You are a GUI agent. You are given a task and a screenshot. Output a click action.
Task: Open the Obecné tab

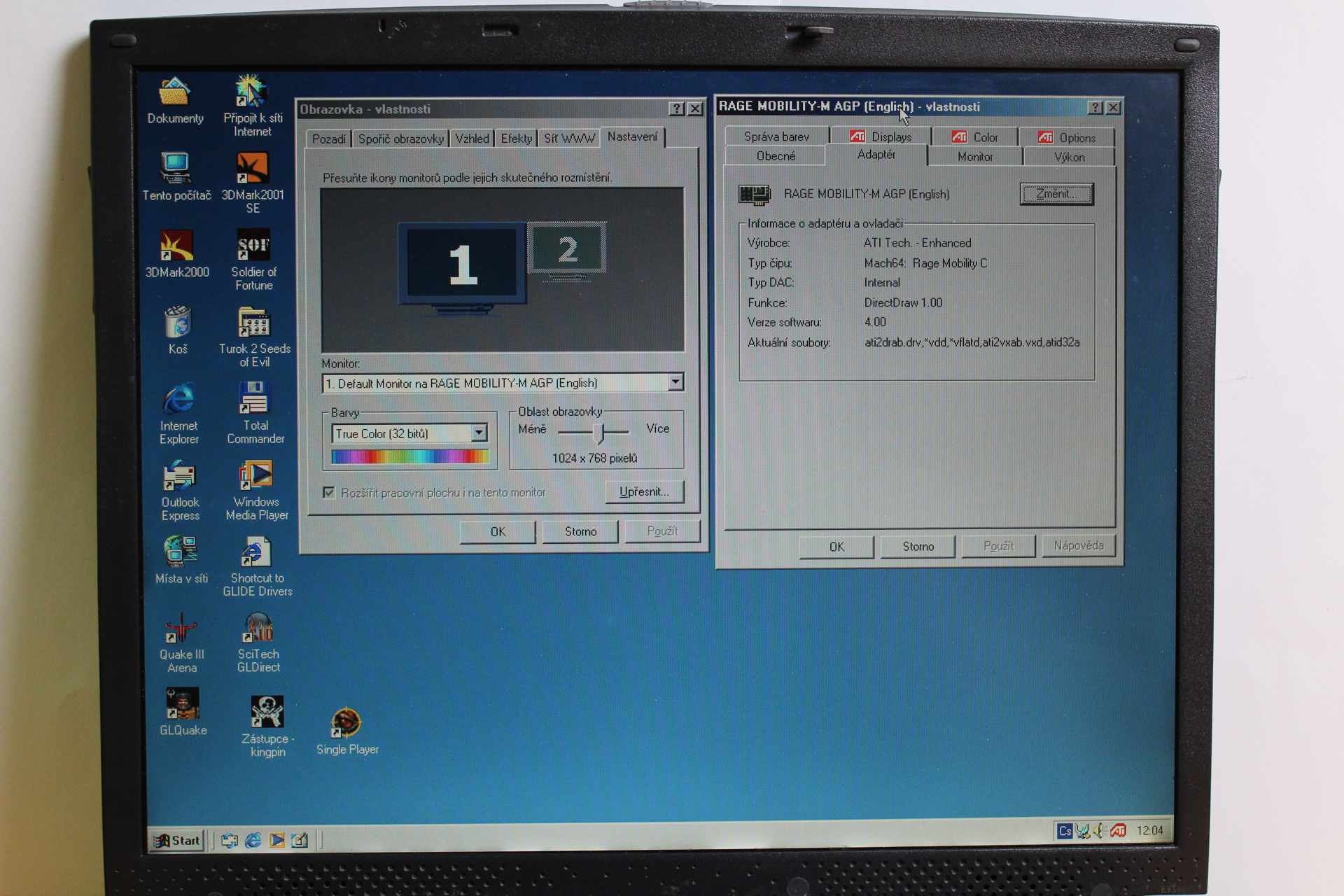tap(776, 155)
